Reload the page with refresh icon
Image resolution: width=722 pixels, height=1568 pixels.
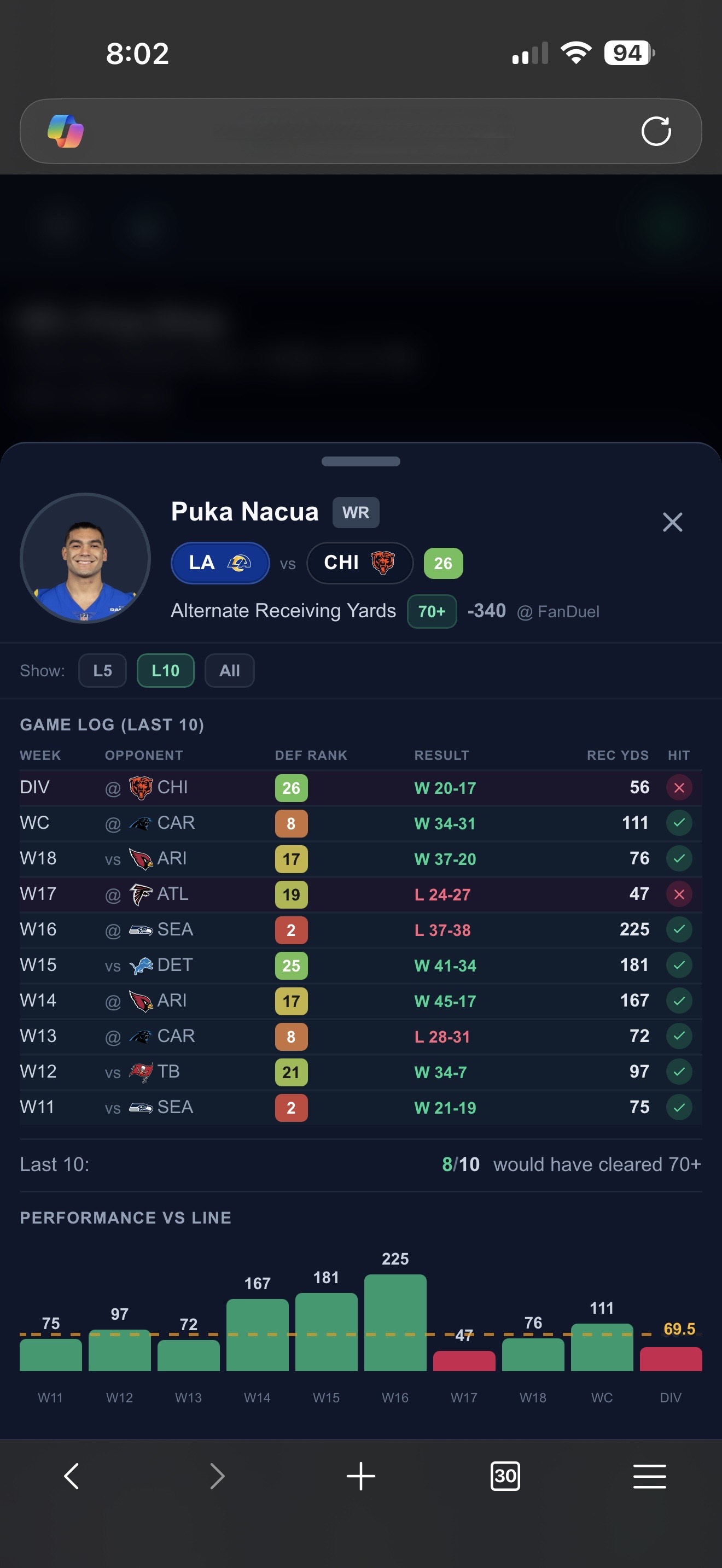point(656,131)
